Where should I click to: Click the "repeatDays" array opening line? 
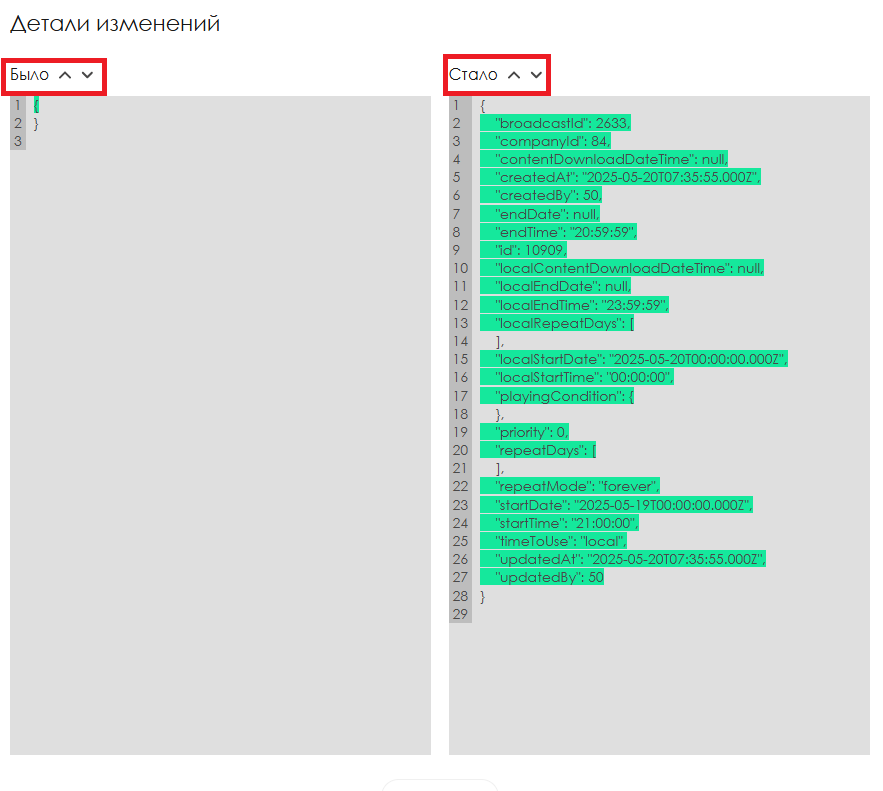(x=546, y=450)
